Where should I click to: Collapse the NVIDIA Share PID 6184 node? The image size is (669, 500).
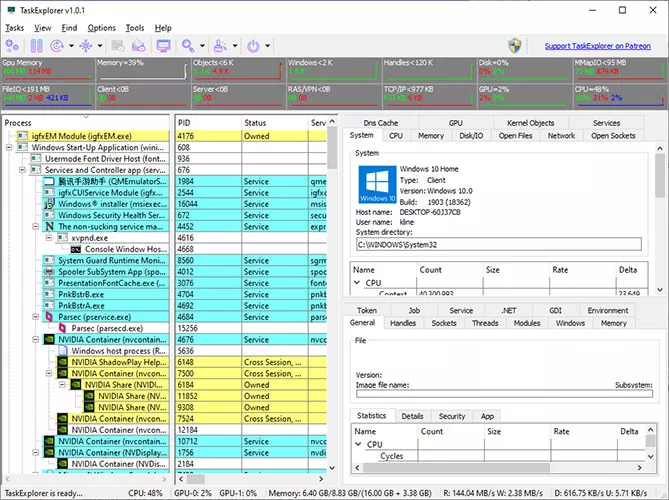62,385
